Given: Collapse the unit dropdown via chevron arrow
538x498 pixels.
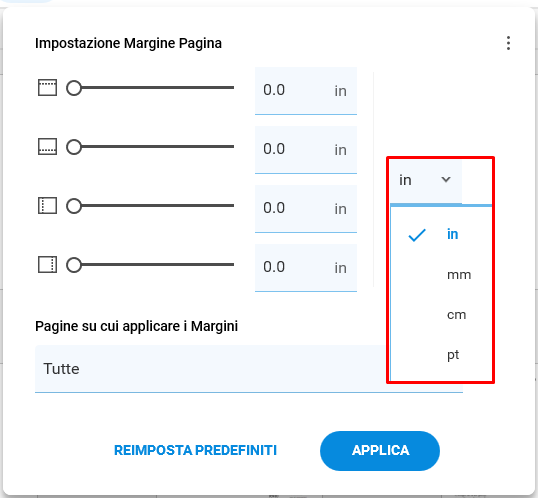Looking at the screenshot, I should pos(446,179).
